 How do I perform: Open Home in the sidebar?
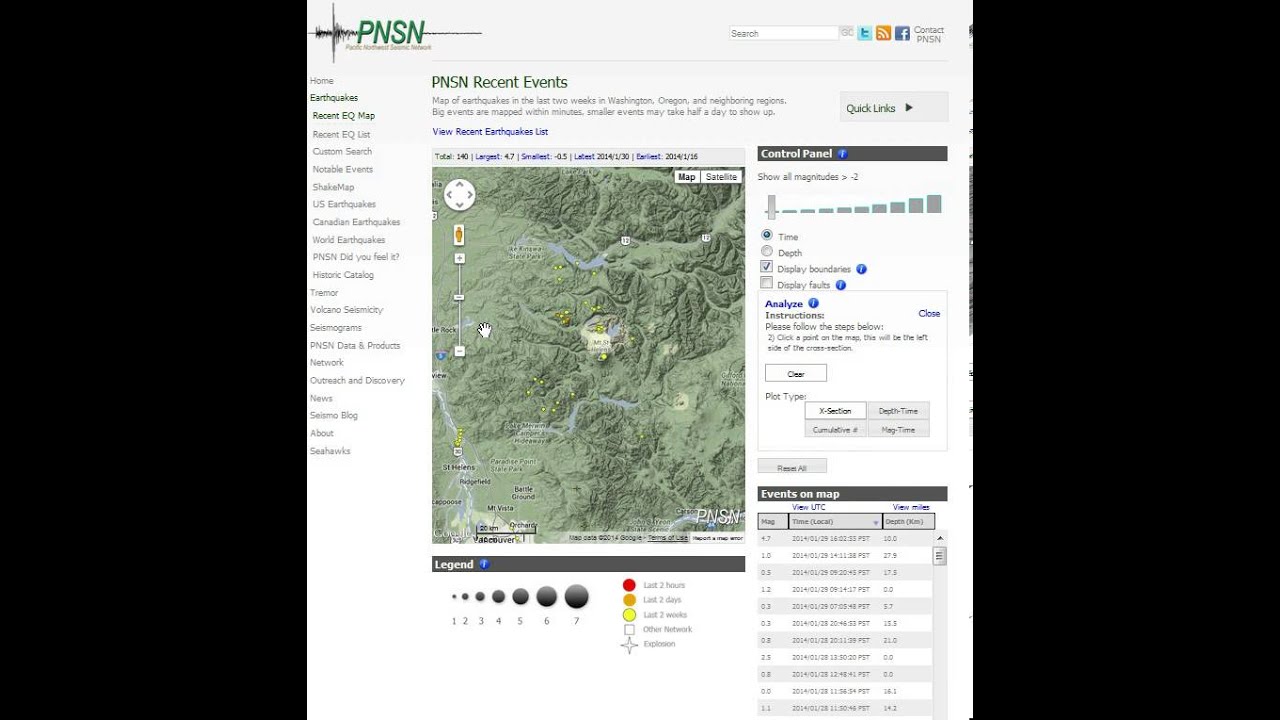[322, 81]
